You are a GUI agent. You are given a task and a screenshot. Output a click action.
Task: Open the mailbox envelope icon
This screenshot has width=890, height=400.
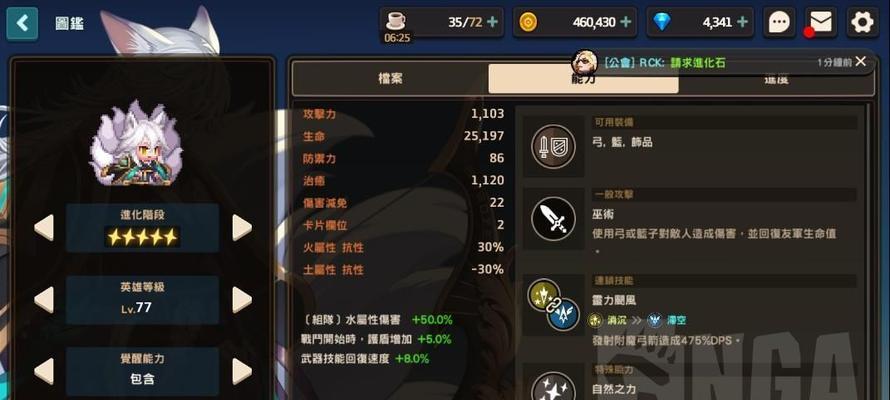[821, 23]
